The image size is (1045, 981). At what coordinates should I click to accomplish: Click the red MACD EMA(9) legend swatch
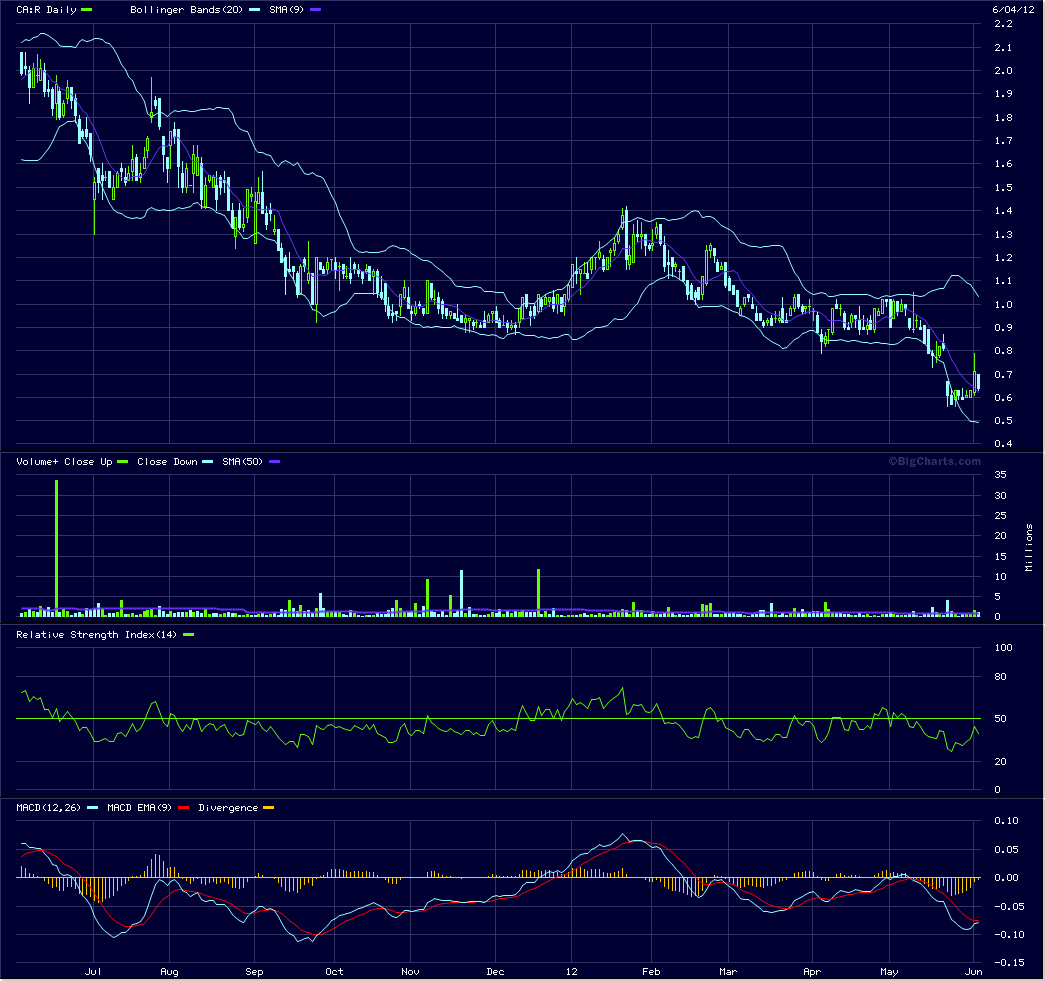click(183, 808)
